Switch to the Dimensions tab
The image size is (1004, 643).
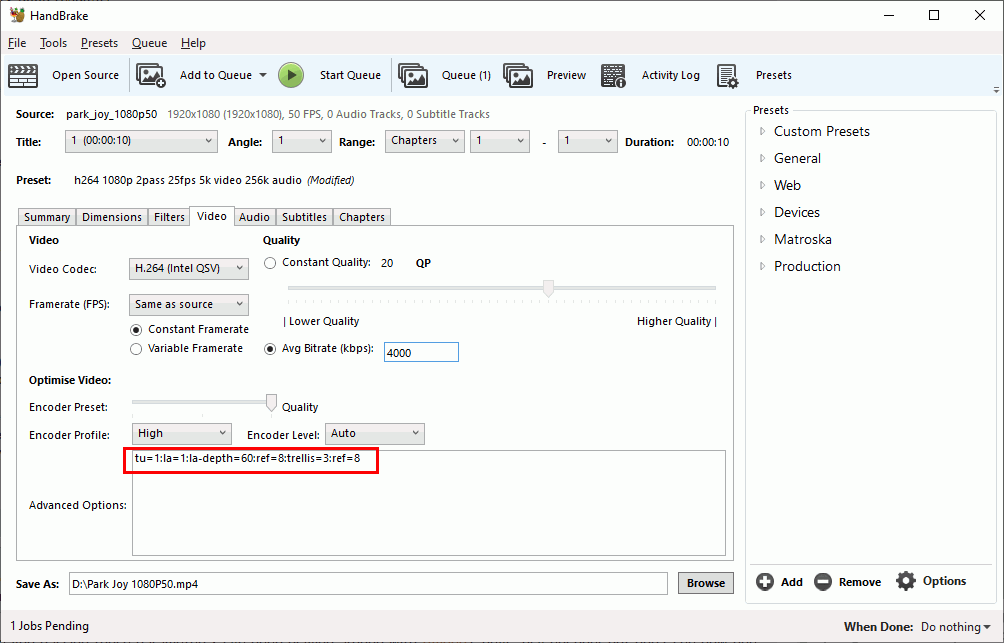[111, 217]
